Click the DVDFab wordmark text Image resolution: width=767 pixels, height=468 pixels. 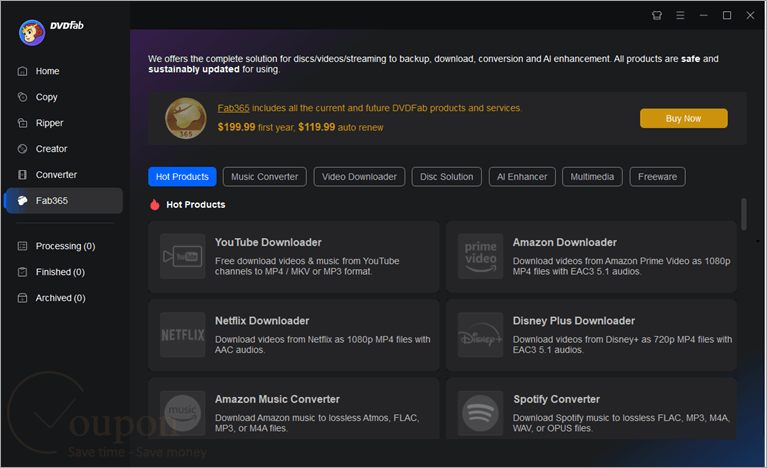pos(67,25)
